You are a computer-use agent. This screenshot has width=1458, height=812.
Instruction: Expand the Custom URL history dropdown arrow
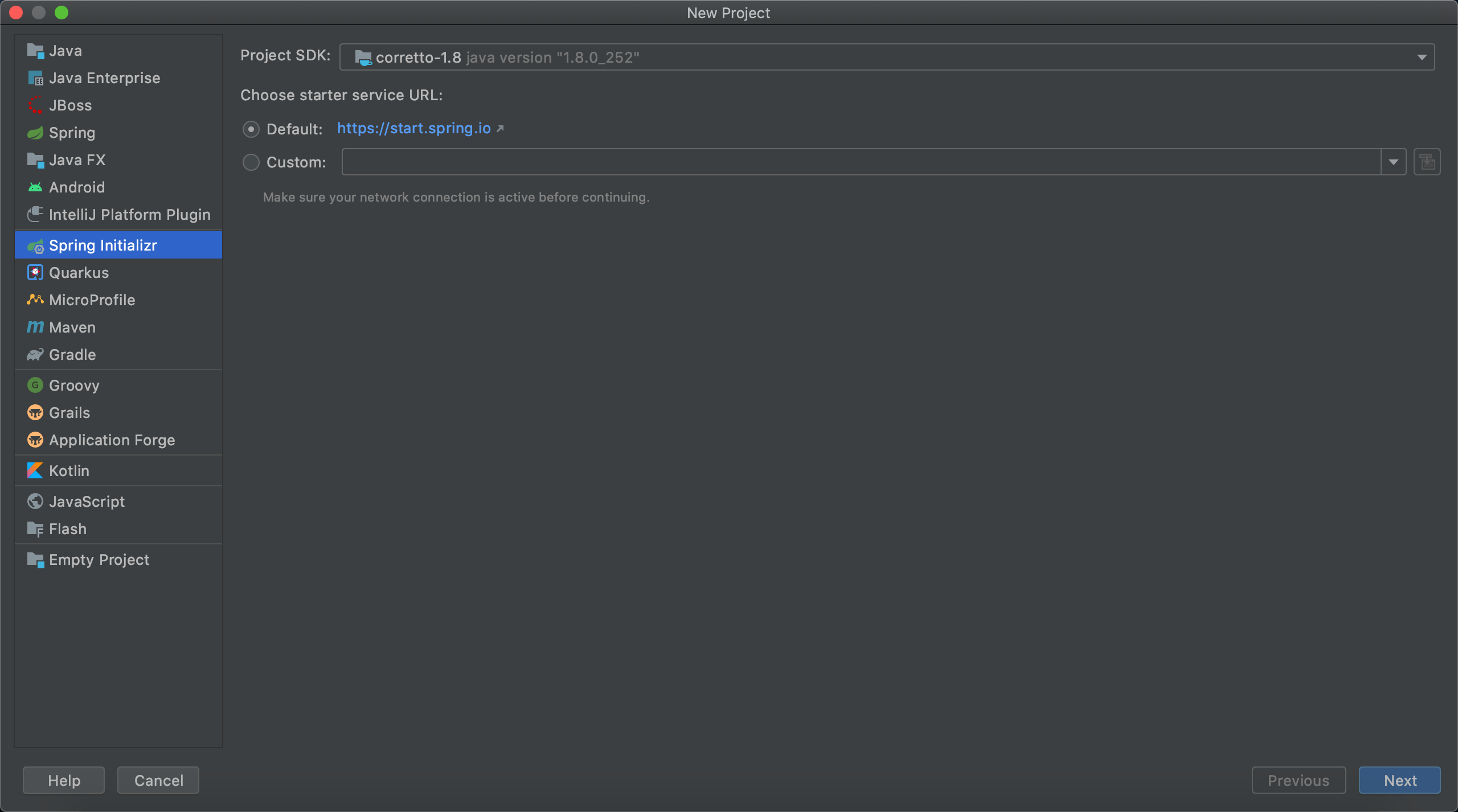point(1394,162)
